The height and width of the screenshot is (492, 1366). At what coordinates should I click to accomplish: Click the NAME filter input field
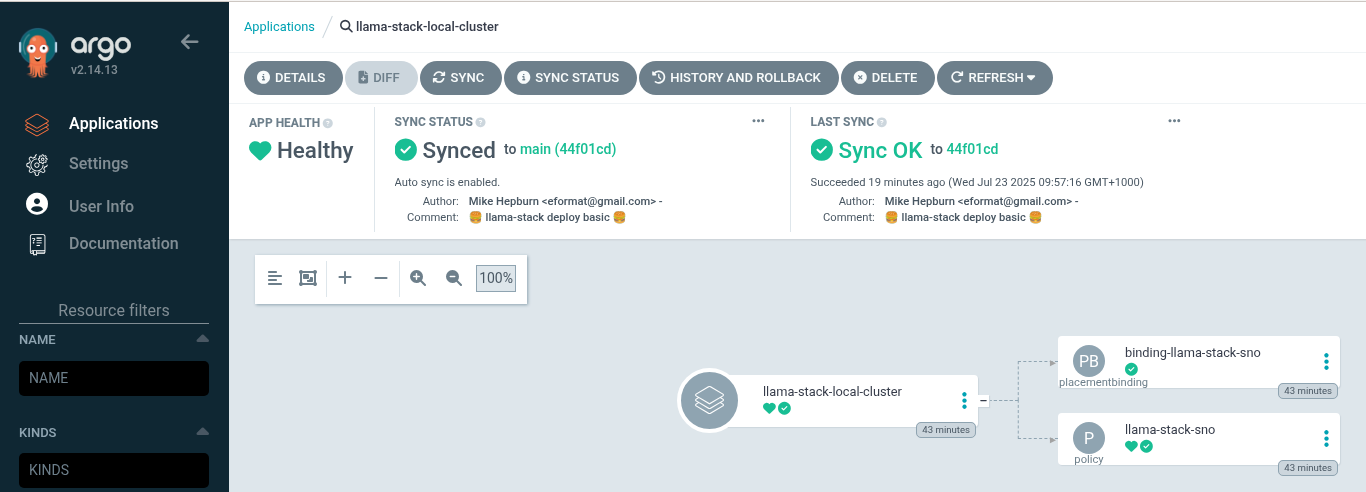pyautogui.click(x=114, y=379)
